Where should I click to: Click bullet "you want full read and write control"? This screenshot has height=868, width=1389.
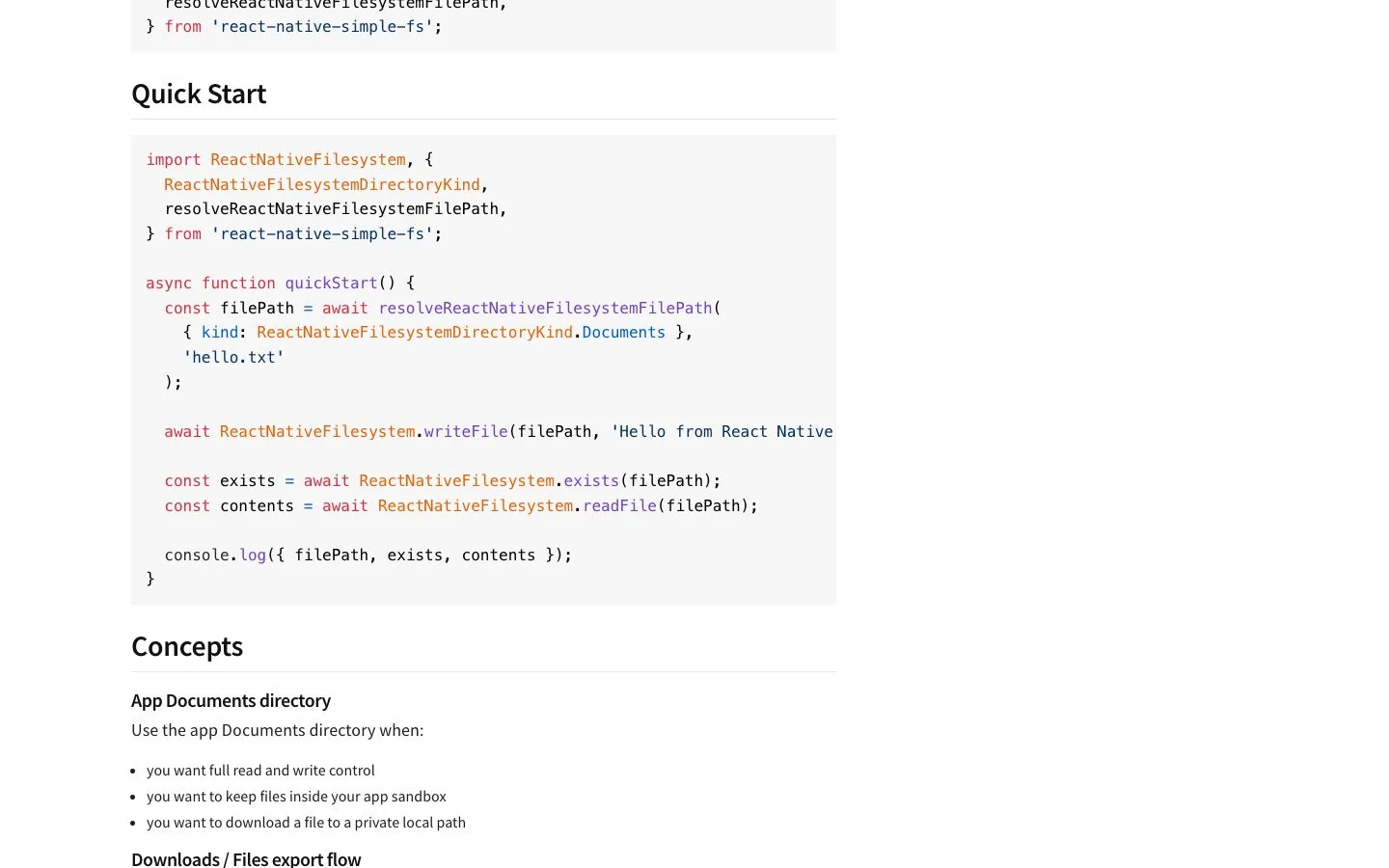pyautogui.click(x=260, y=770)
